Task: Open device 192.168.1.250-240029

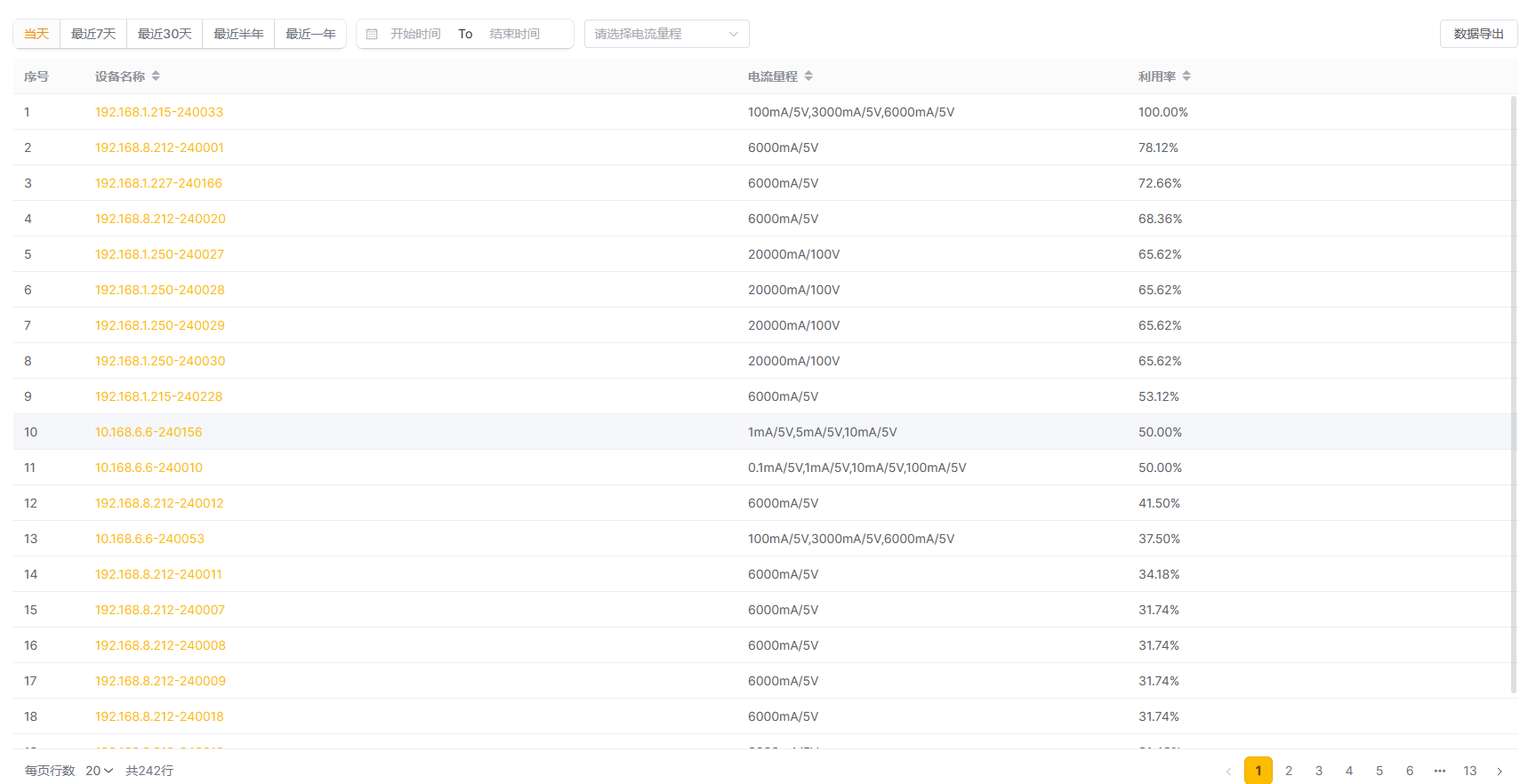Action: 160,325
